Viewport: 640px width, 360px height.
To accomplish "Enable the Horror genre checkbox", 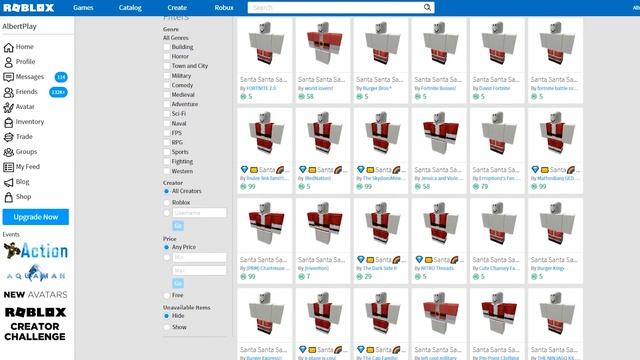I will coord(167,56).
